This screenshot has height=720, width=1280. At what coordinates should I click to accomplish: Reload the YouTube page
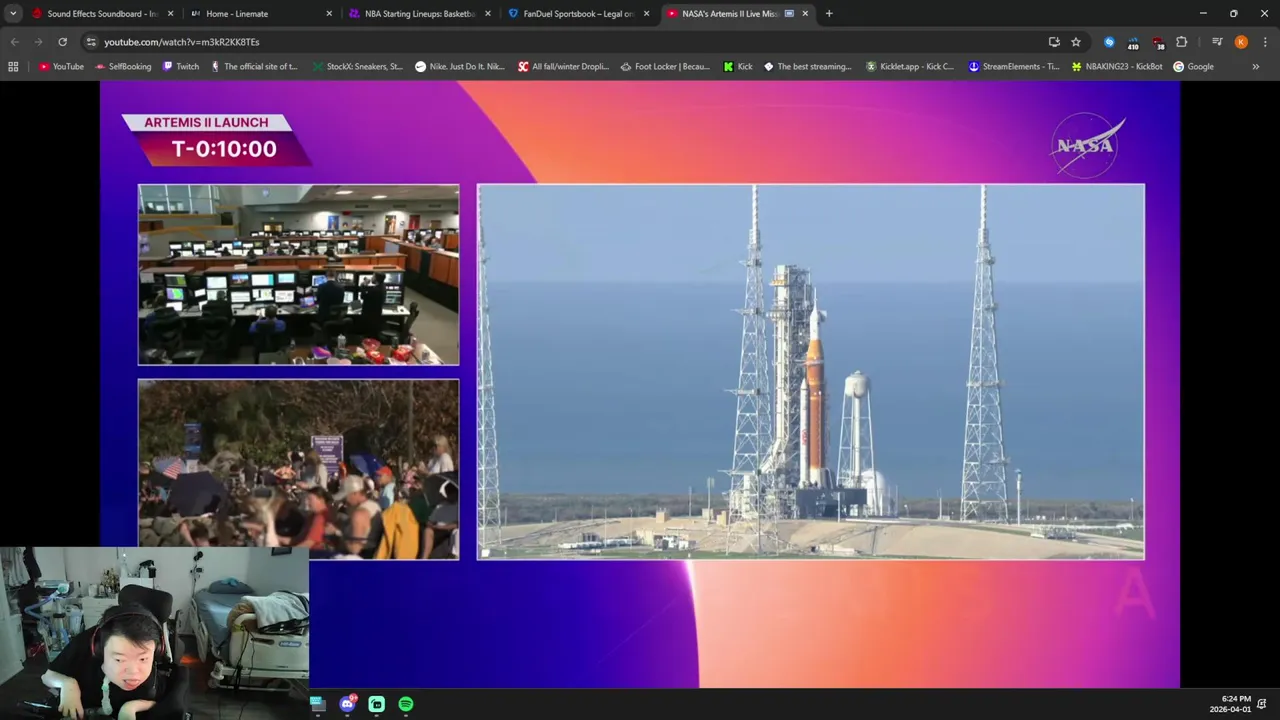tap(62, 42)
